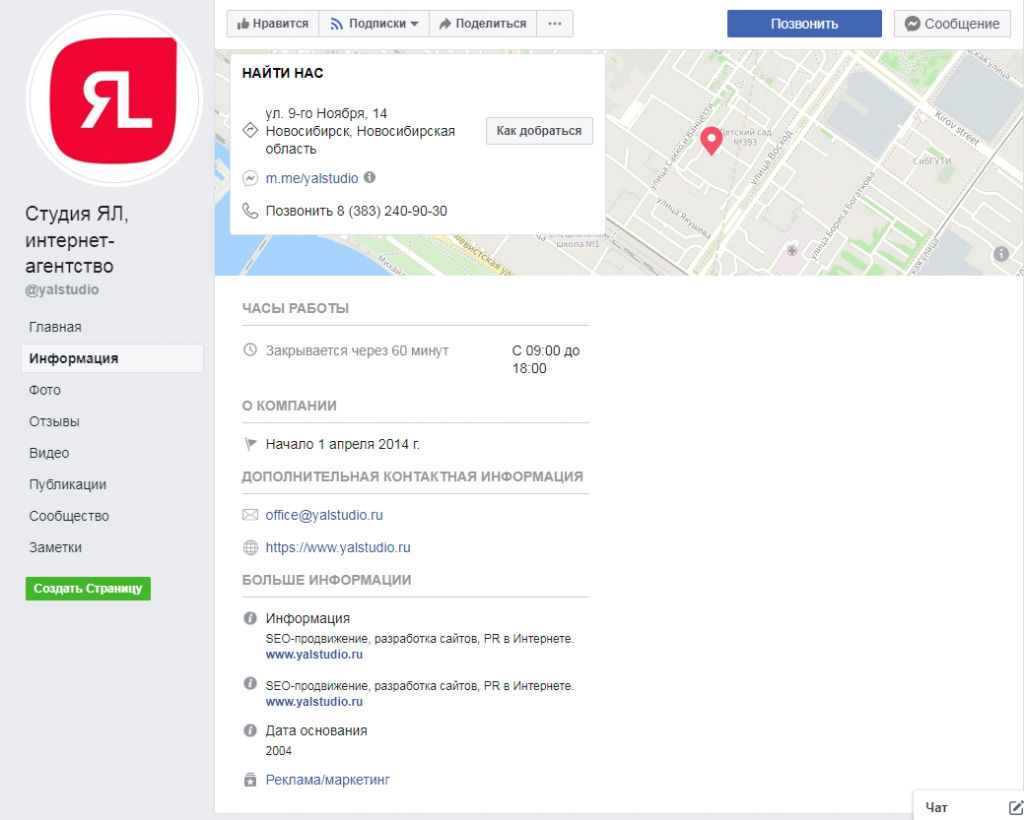Click the Сообщение messenger button
Screen dimensions: 1024x820
(952, 24)
